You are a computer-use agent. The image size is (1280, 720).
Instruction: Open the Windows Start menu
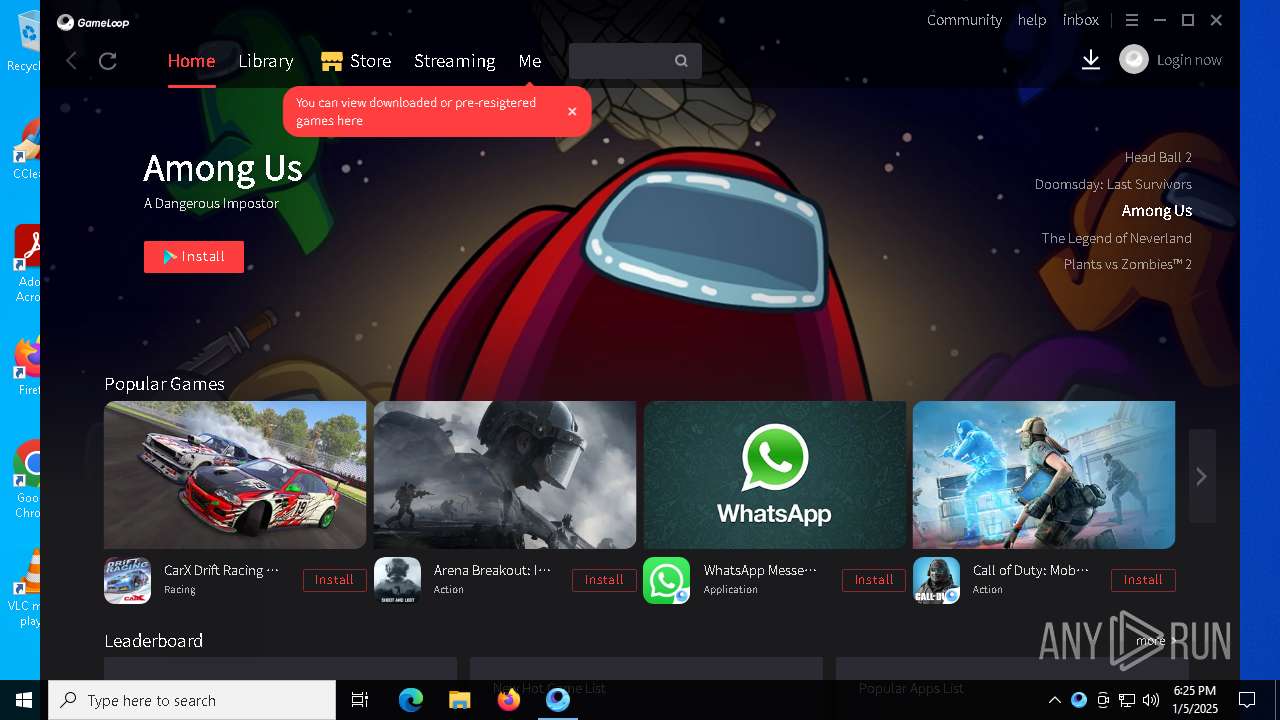[24, 700]
